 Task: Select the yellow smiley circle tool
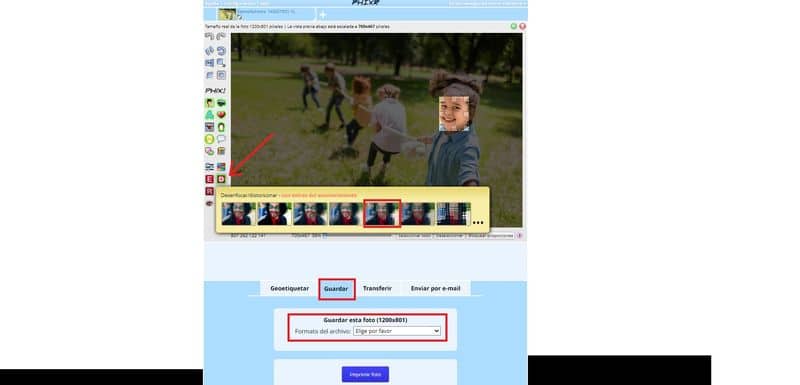pyautogui.click(x=209, y=139)
